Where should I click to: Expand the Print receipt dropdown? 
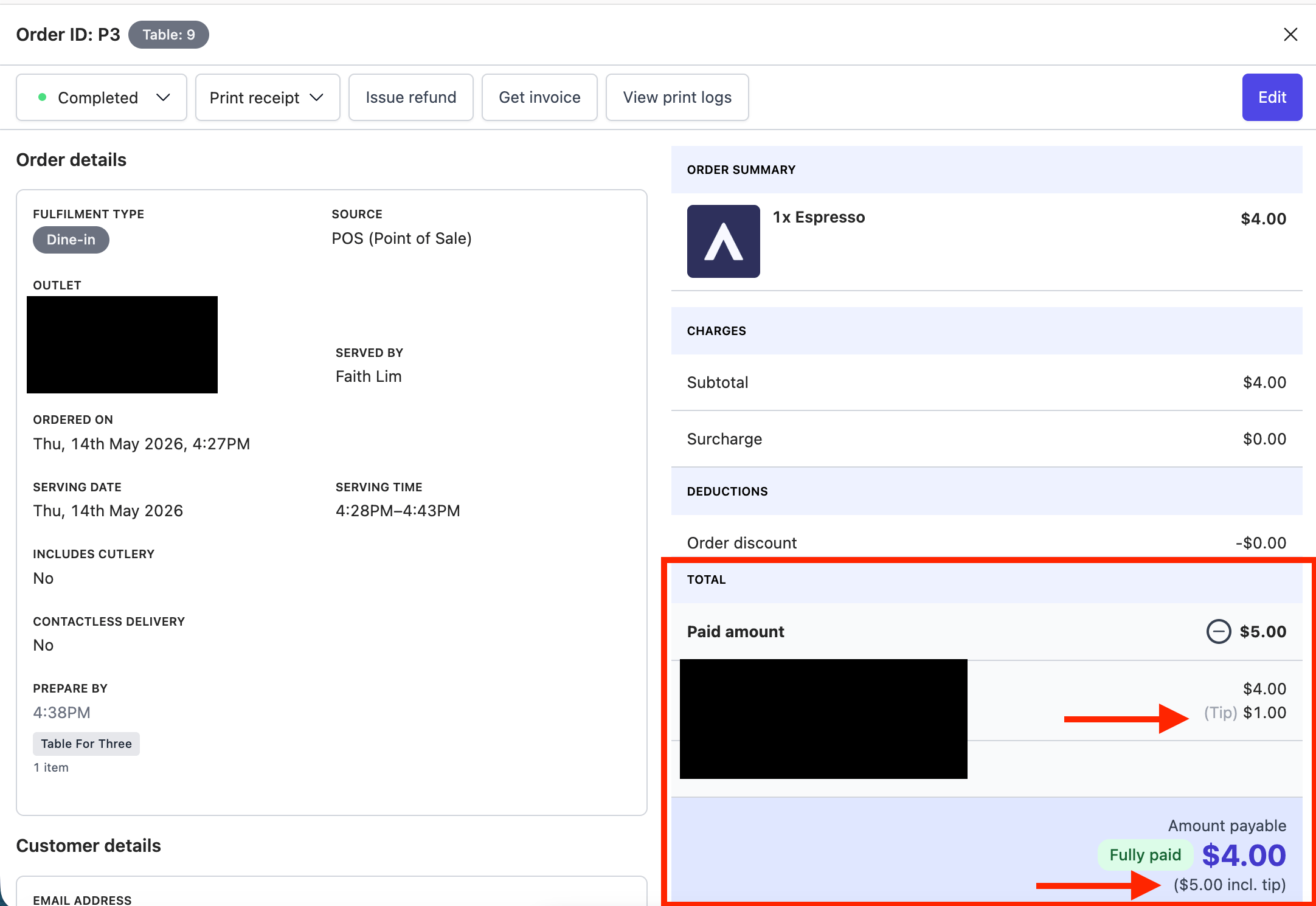pyautogui.click(x=268, y=97)
